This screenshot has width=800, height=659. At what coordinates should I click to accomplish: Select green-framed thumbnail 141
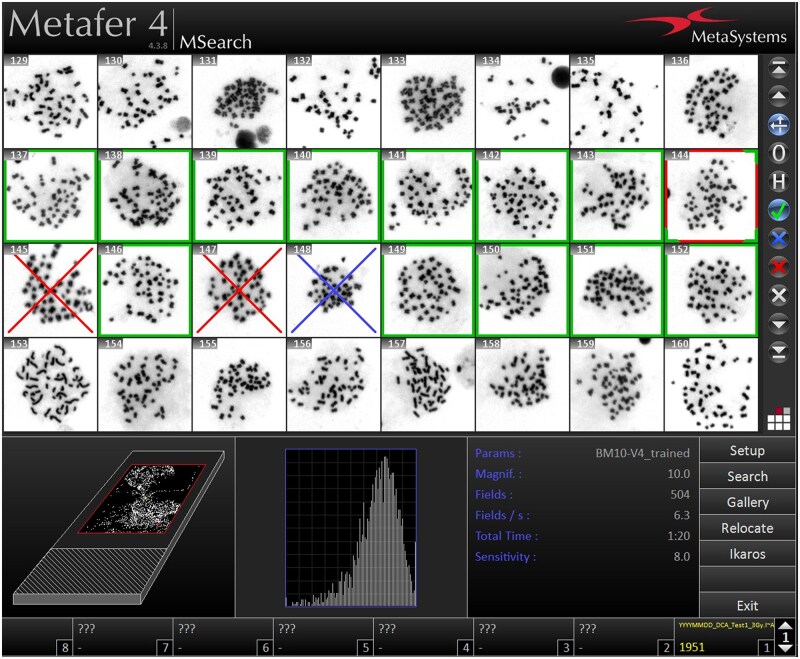coord(428,196)
